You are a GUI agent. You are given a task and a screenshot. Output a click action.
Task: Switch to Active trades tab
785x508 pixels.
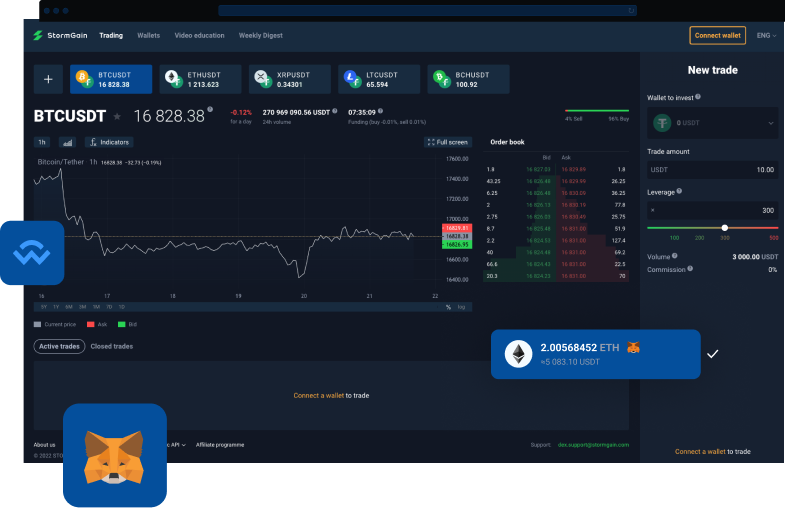tap(59, 346)
